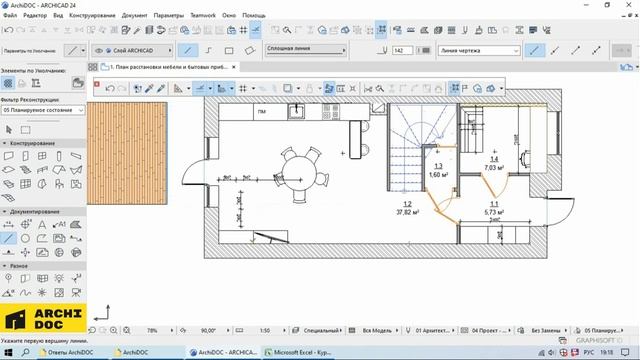Open the Без Замены graphic override option
The width and height of the screenshot is (640, 360).
tap(546, 330)
